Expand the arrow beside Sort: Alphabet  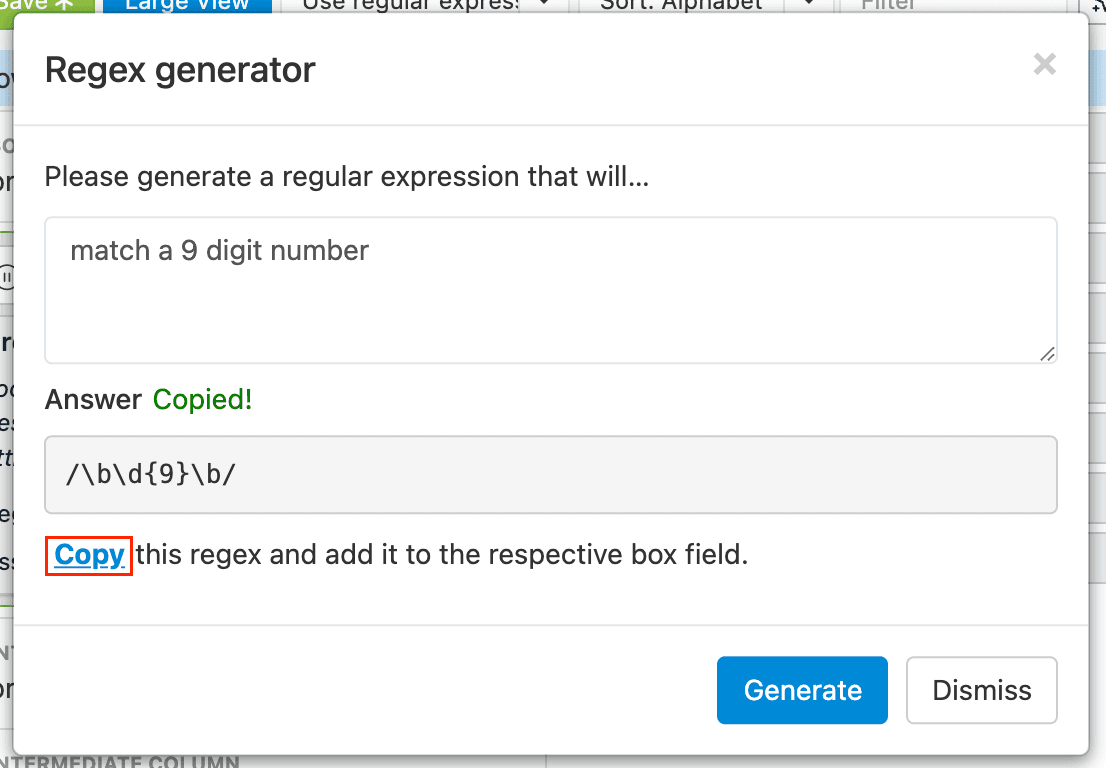pyautogui.click(x=809, y=5)
